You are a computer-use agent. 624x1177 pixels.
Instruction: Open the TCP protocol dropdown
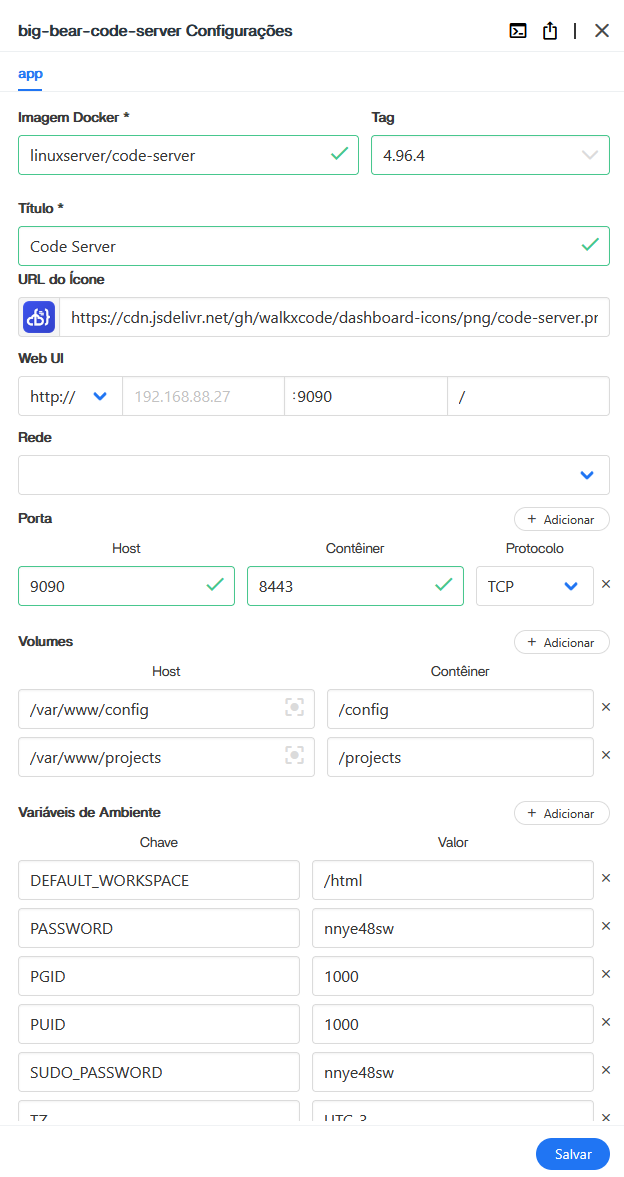(535, 585)
